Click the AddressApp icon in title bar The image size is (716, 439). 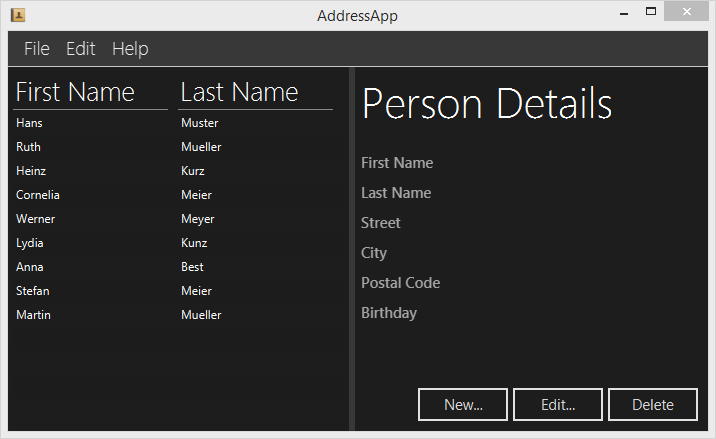coord(17,15)
